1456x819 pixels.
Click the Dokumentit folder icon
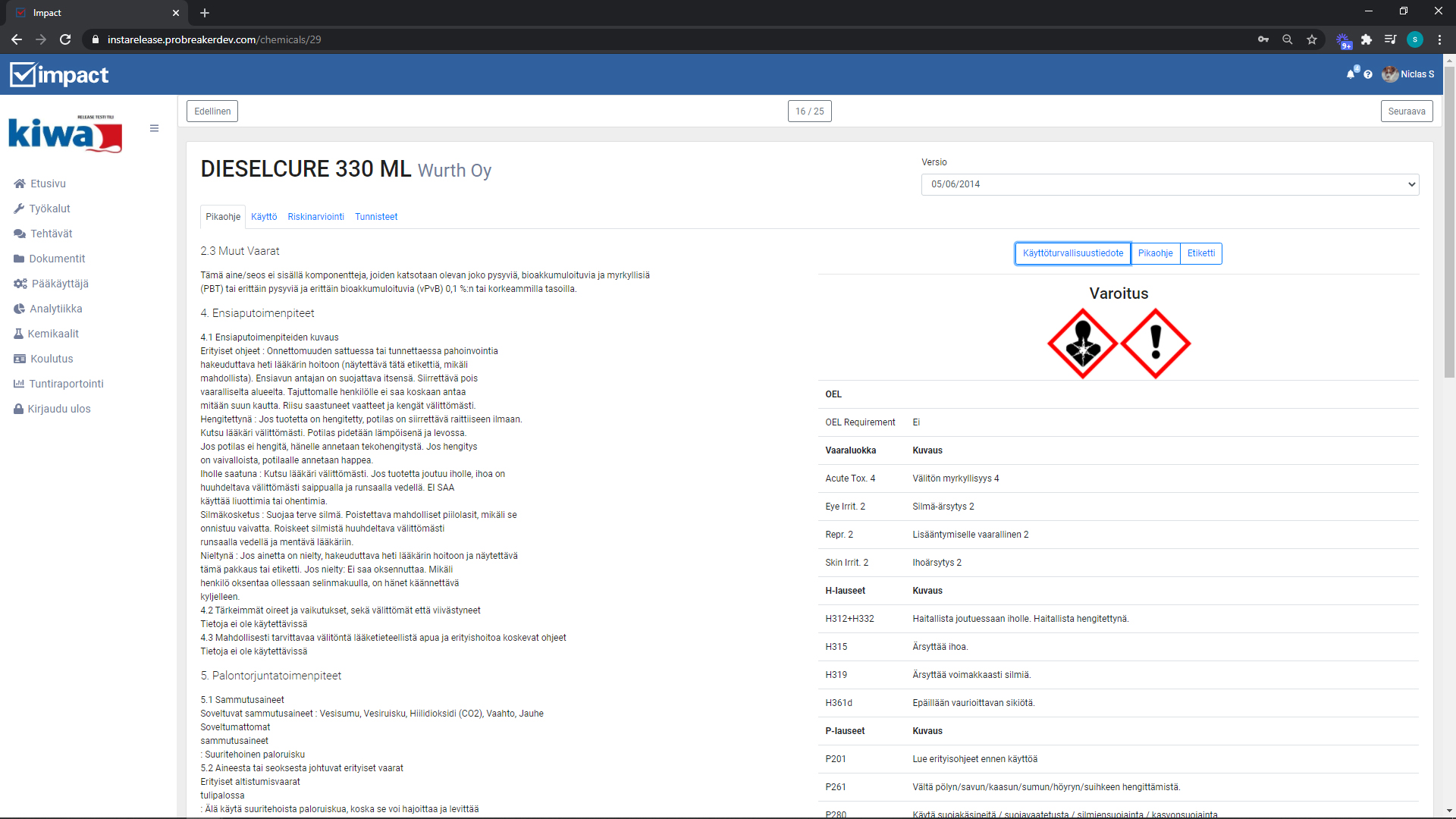19,259
